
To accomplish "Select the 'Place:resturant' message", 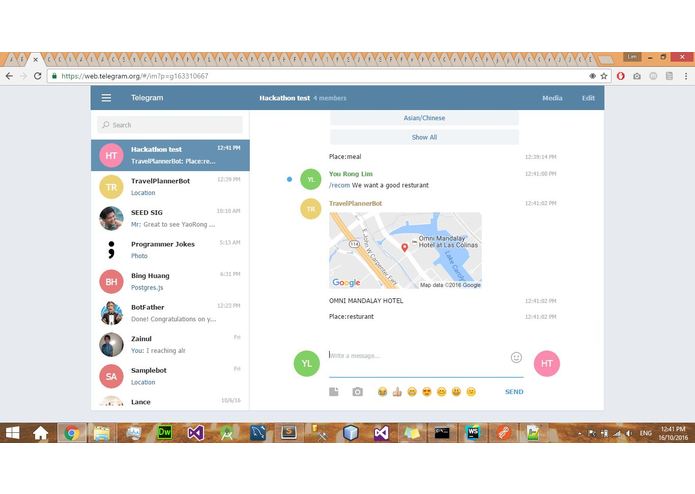I will [x=351, y=316].
